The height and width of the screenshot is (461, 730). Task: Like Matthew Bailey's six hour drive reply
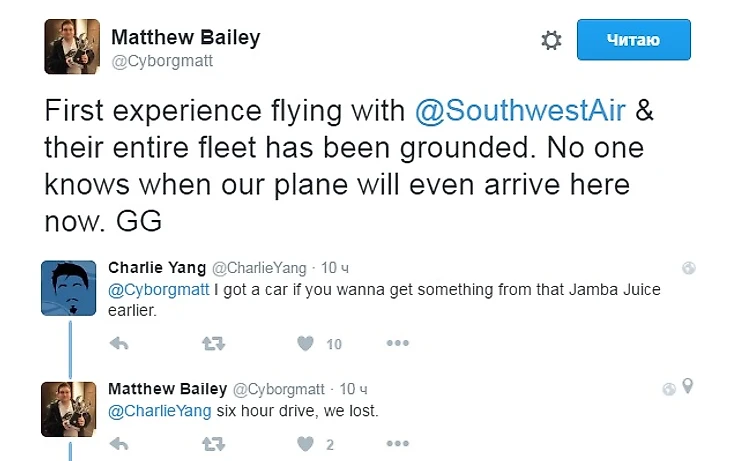[305, 443]
